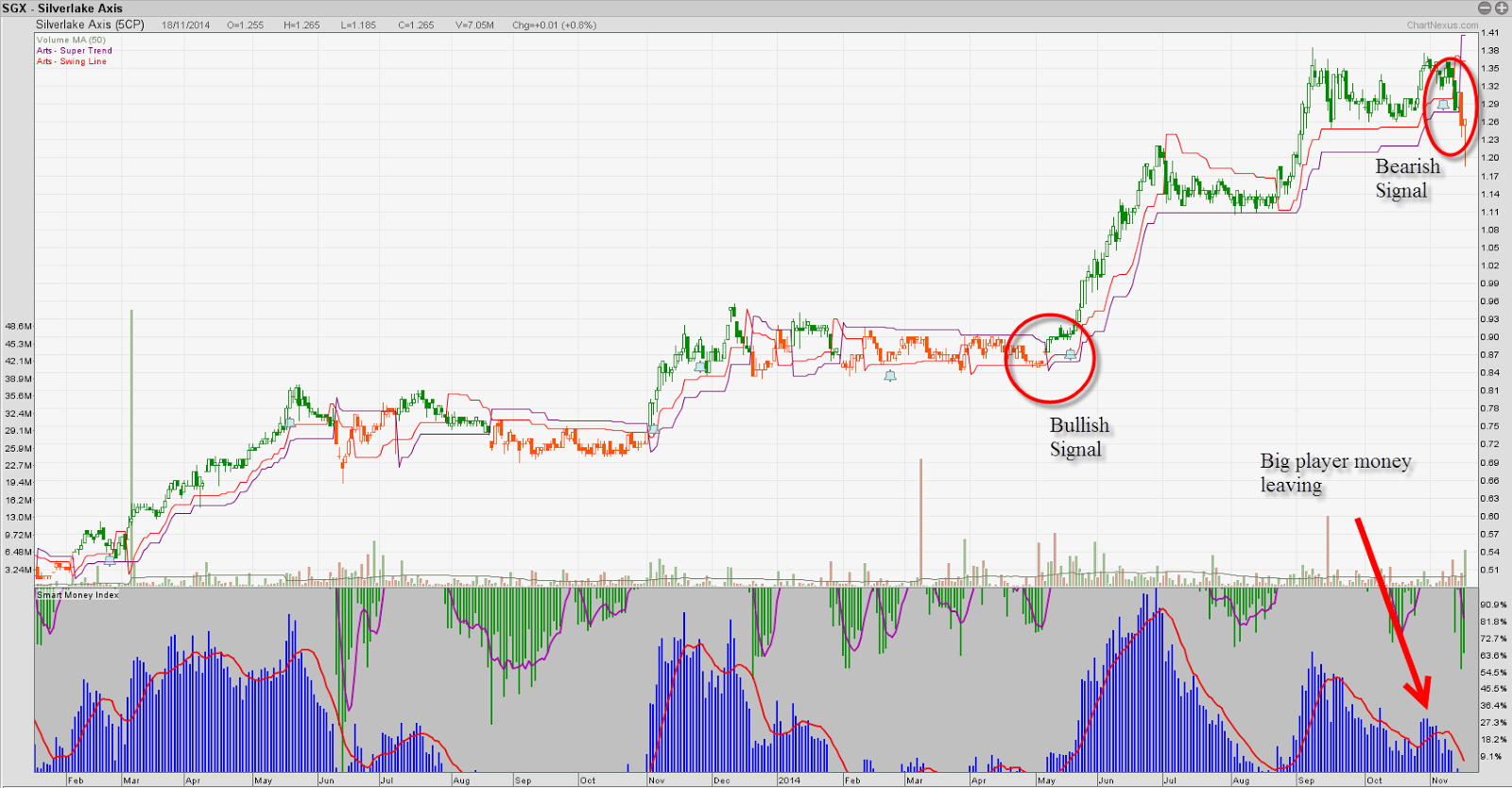
Task: Select the "SGX - Silverlake Axis" window title
Action: click(62, 9)
